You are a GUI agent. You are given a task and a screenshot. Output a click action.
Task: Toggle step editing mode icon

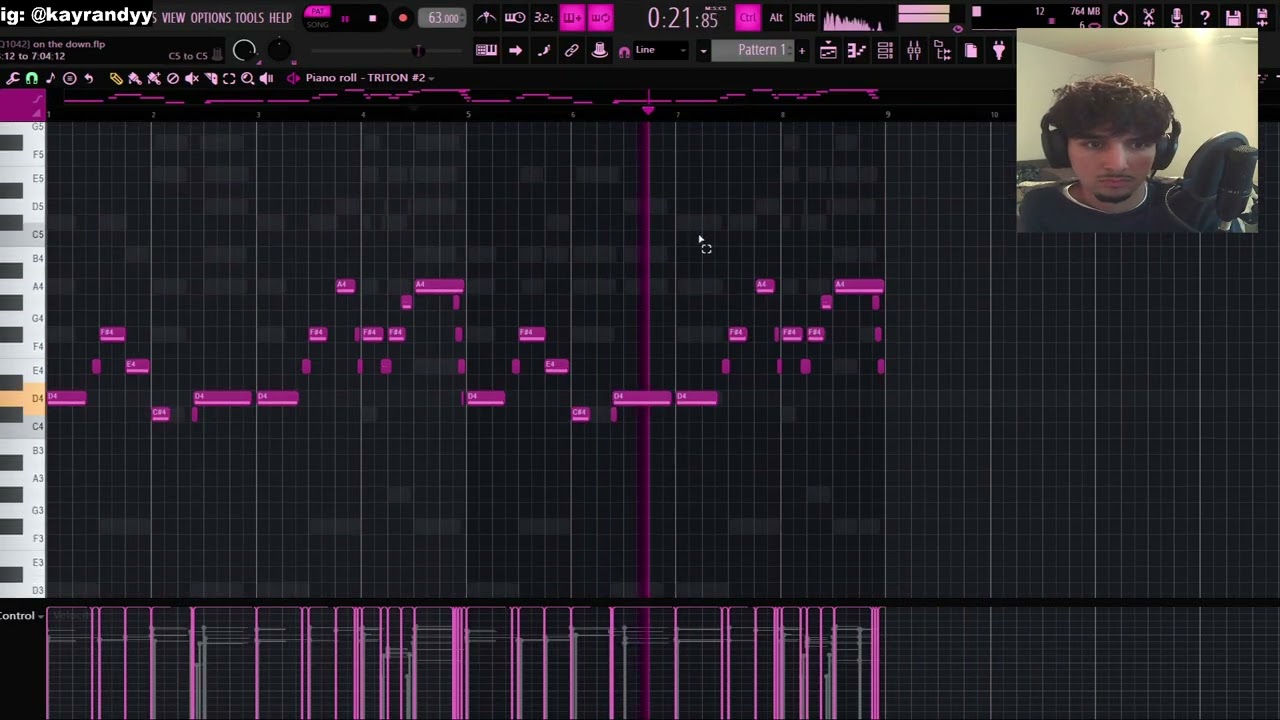click(543, 50)
